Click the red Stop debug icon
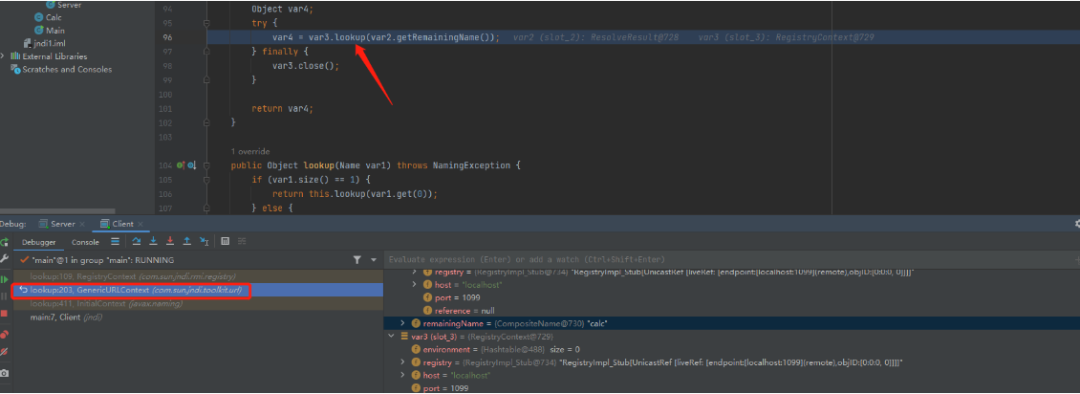 click(4, 313)
